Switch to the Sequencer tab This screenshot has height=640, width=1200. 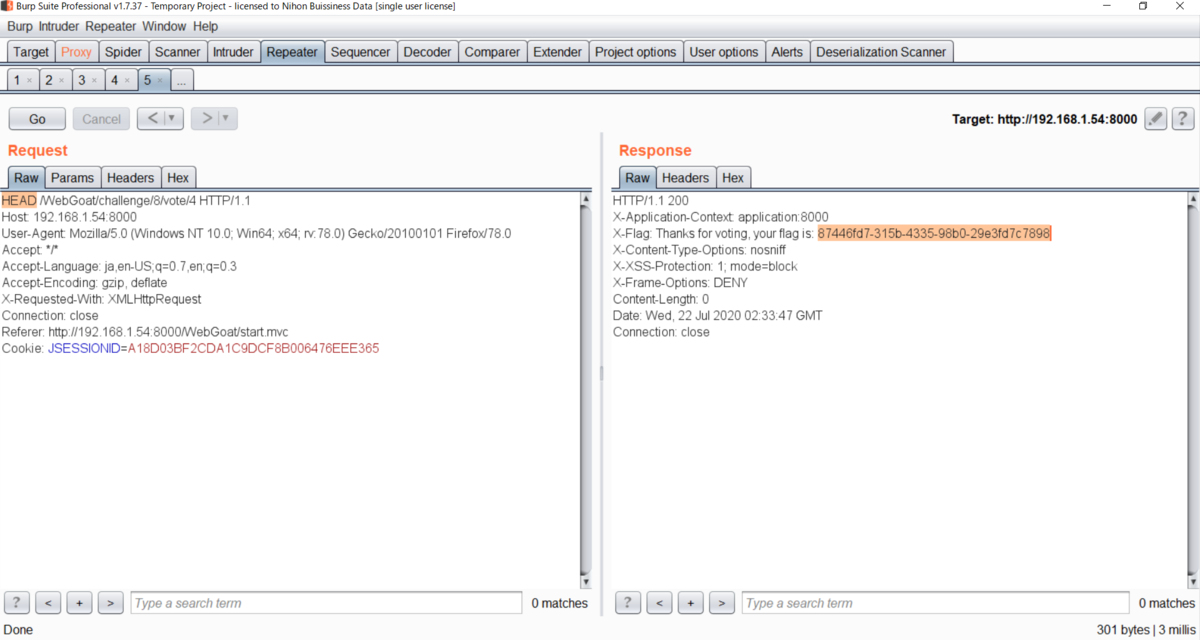361,52
